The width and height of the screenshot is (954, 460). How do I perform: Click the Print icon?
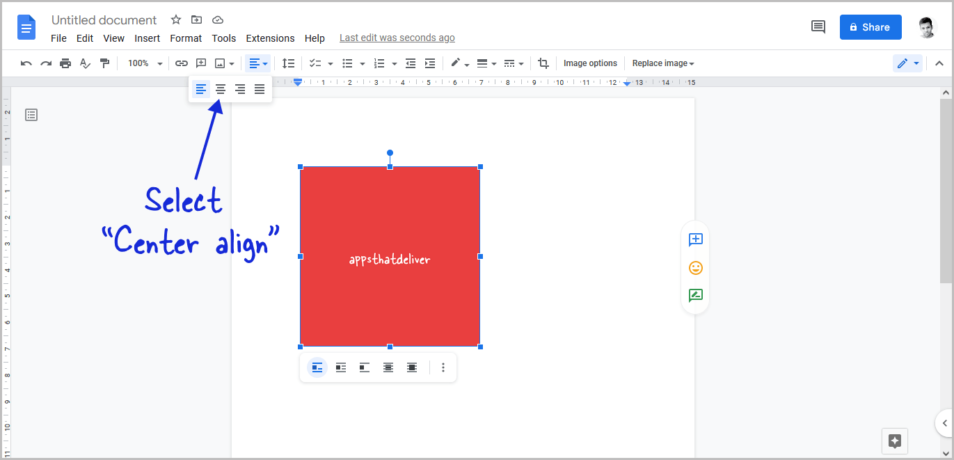(x=65, y=63)
